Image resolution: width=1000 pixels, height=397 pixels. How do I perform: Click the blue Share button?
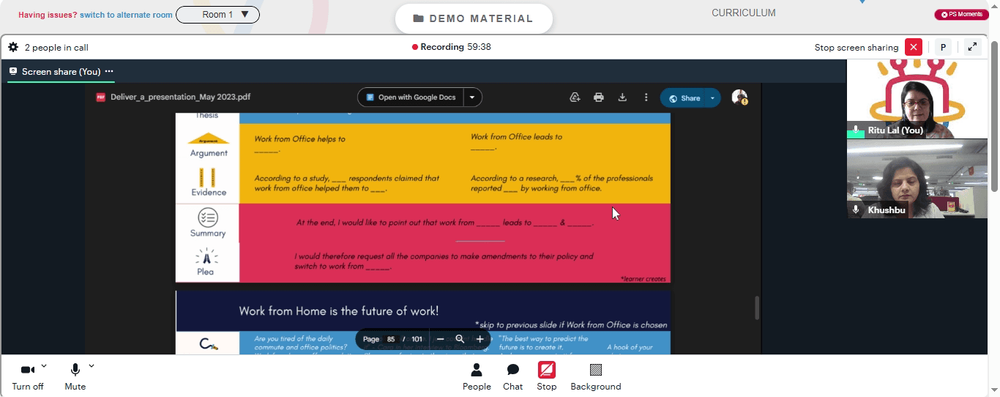[684, 98]
